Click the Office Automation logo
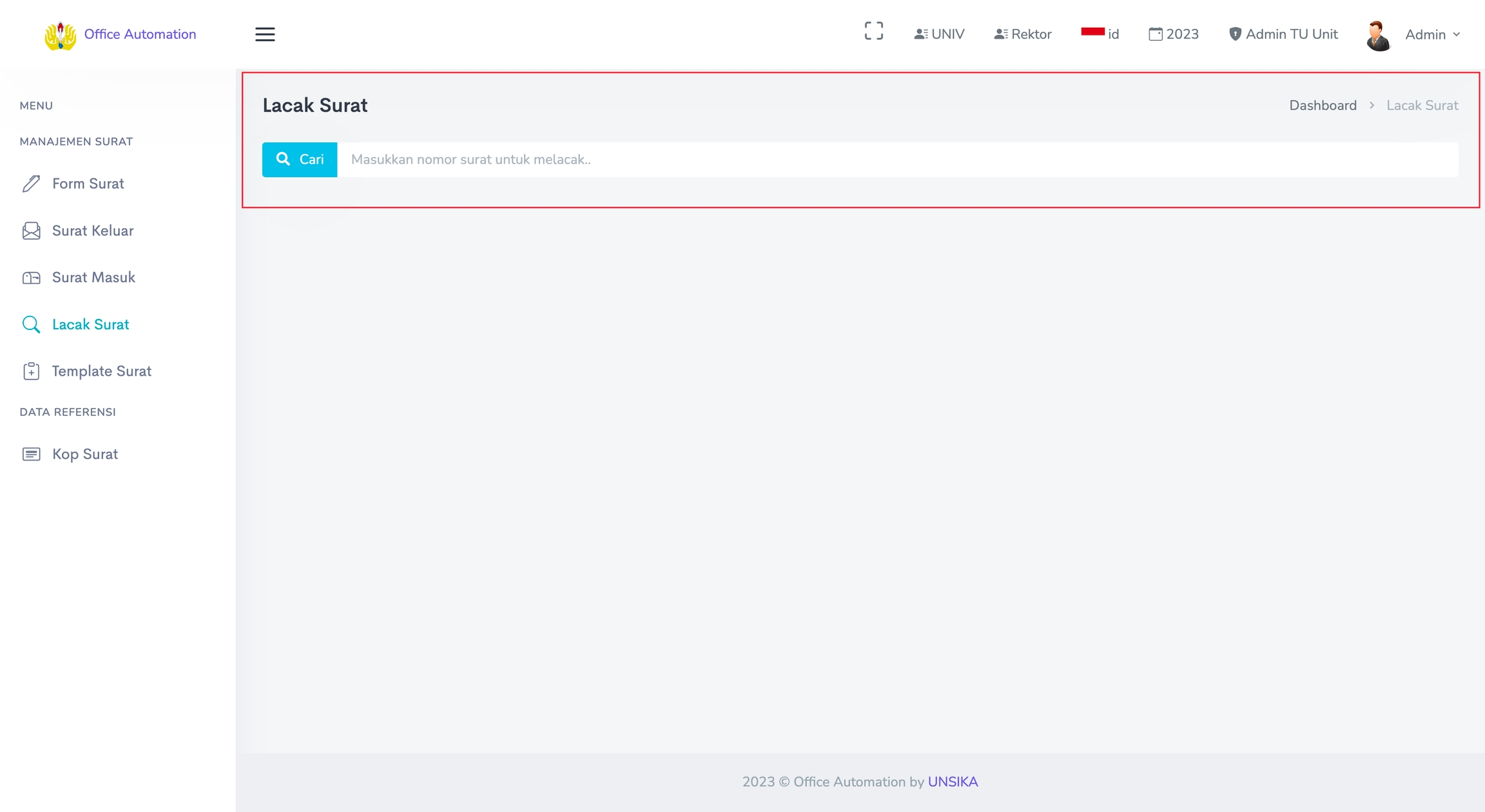The image size is (1485, 812). tap(60, 35)
